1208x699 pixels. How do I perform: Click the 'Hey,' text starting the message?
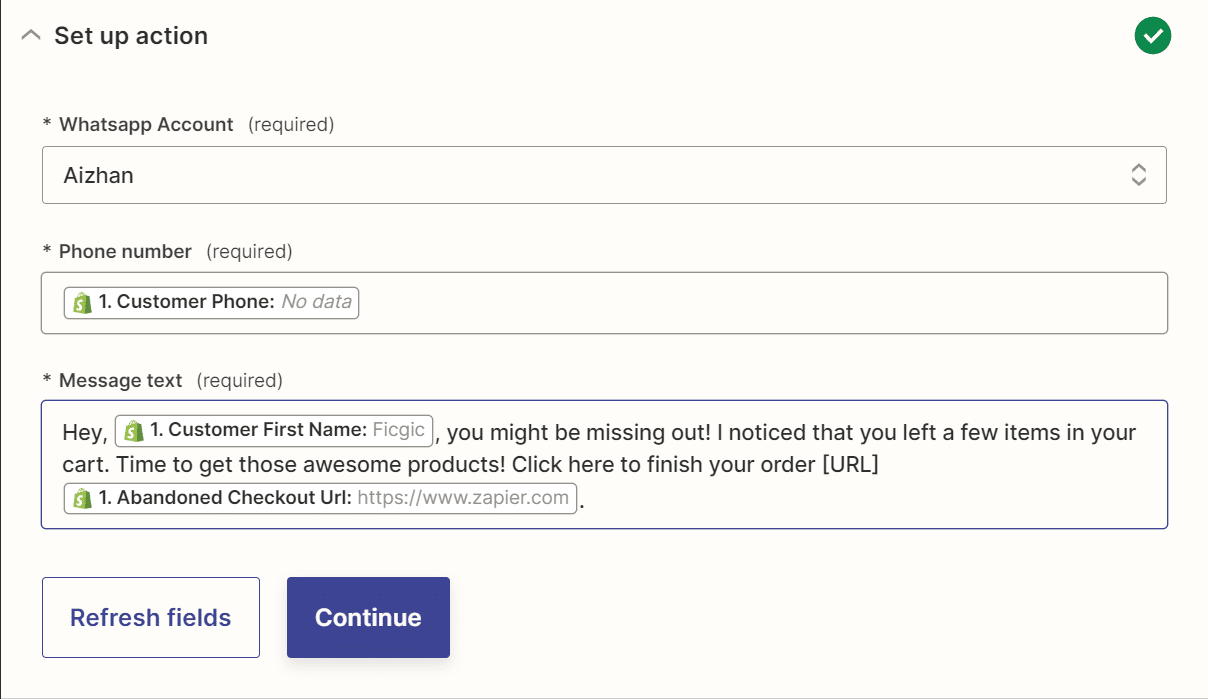(x=84, y=433)
